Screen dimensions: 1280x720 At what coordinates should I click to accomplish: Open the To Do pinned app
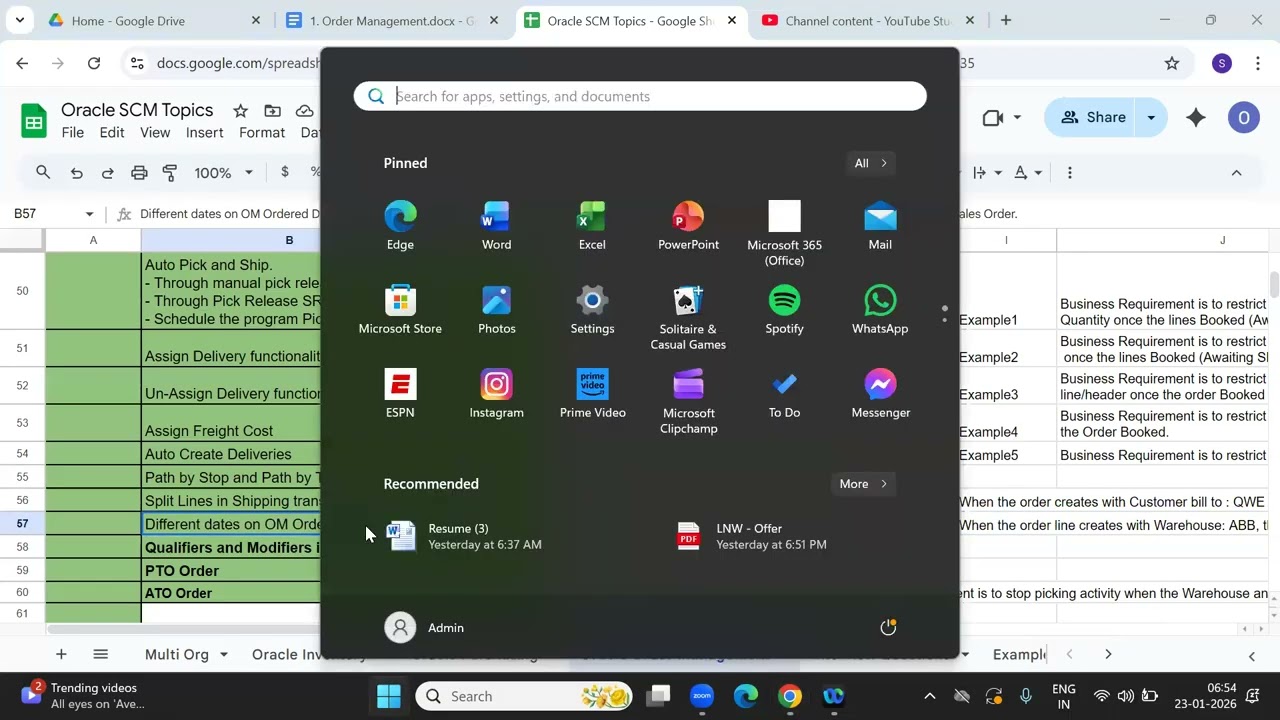[784, 394]
